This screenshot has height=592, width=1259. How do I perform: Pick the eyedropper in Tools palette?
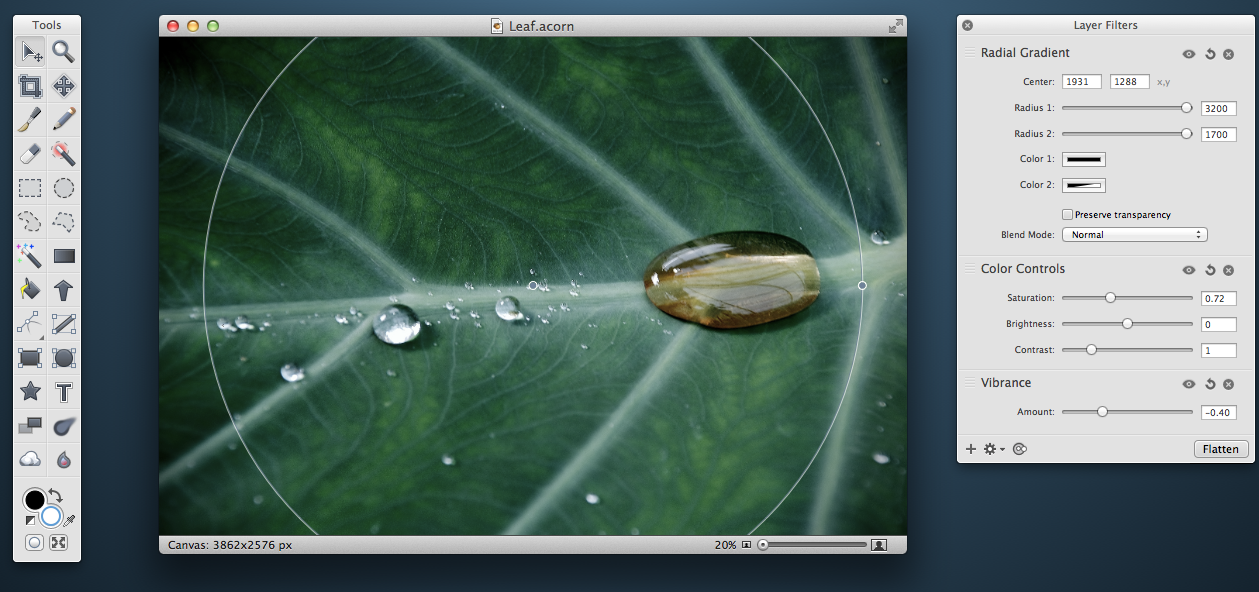pyautogui.click(x=70, y=520)
